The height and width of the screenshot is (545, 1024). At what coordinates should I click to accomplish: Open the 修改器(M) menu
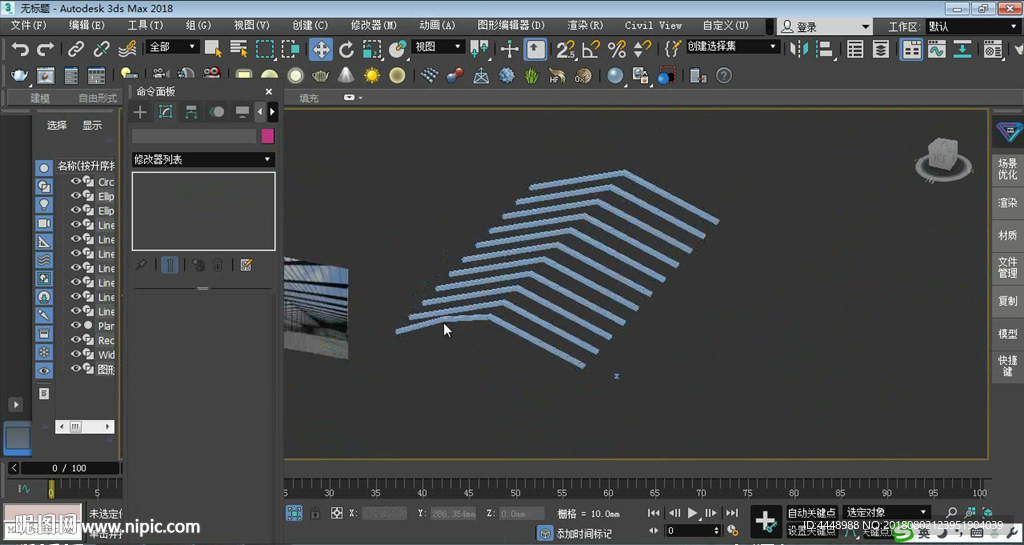pos(374,25)
